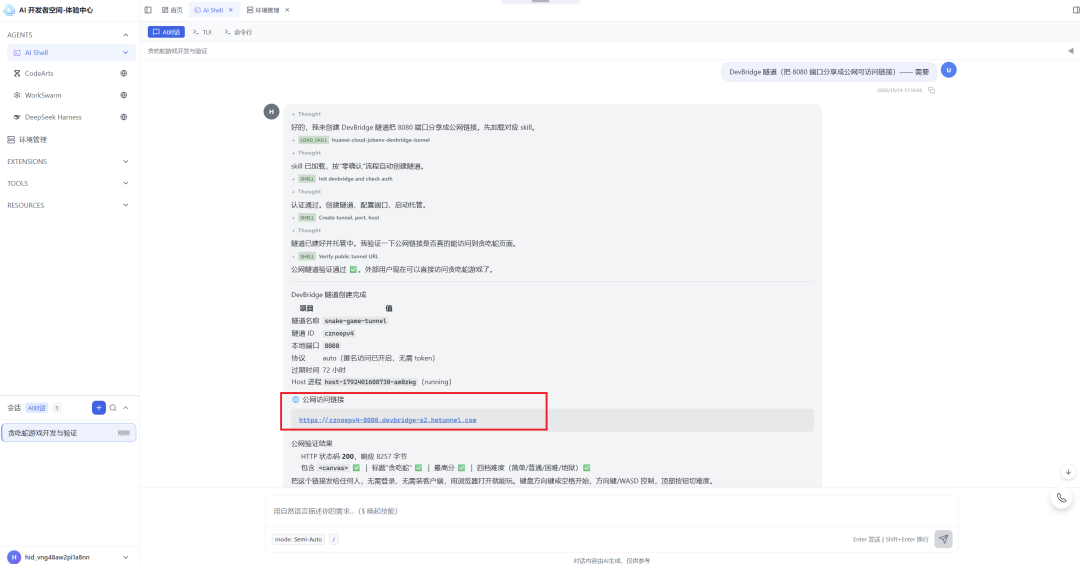This screenshot has width=1080, height=564.
Task: Select the CodeArts agent
Action: click(x=39, y=73)
